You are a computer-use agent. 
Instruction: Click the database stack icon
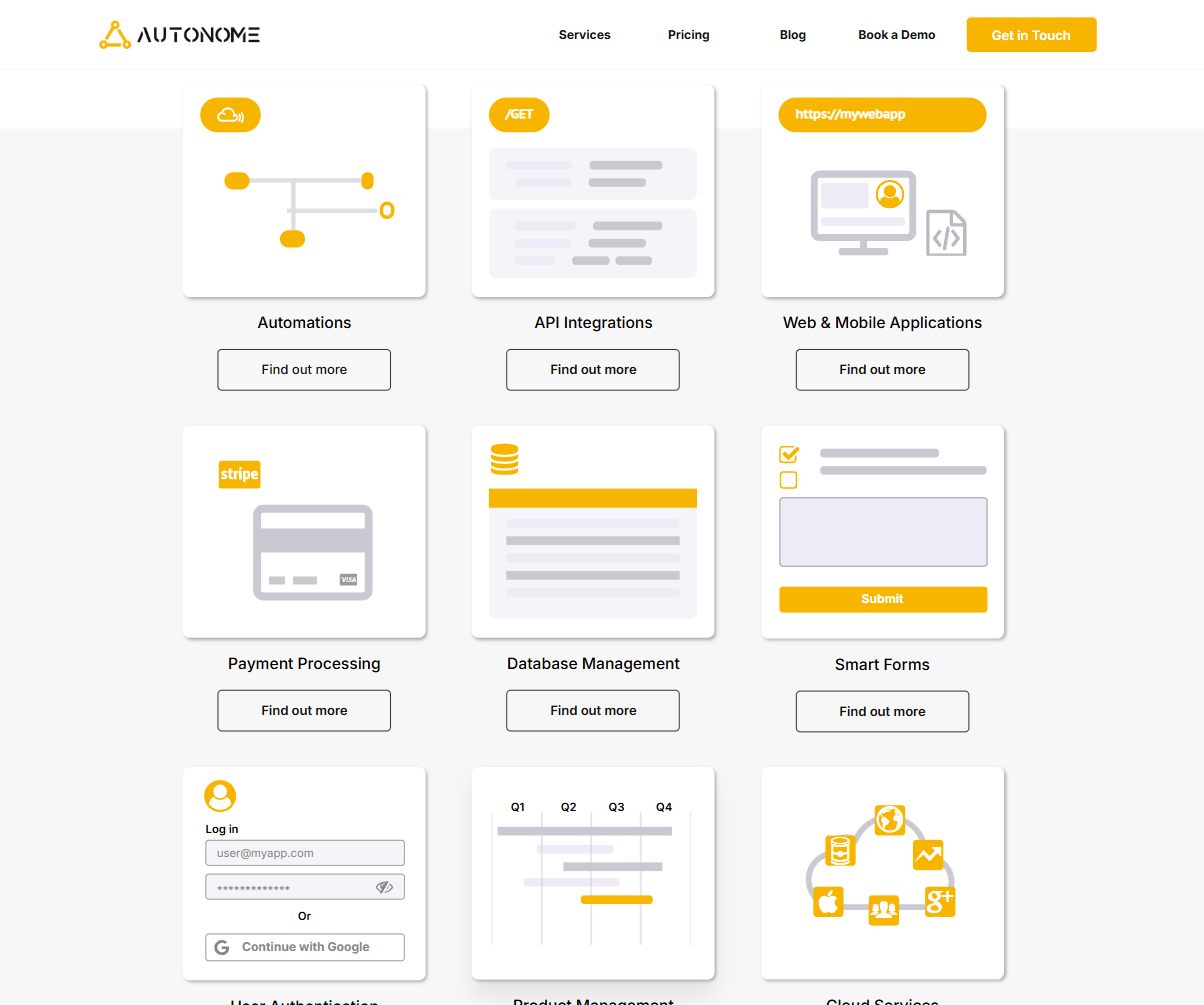click(x=504, y=459)
